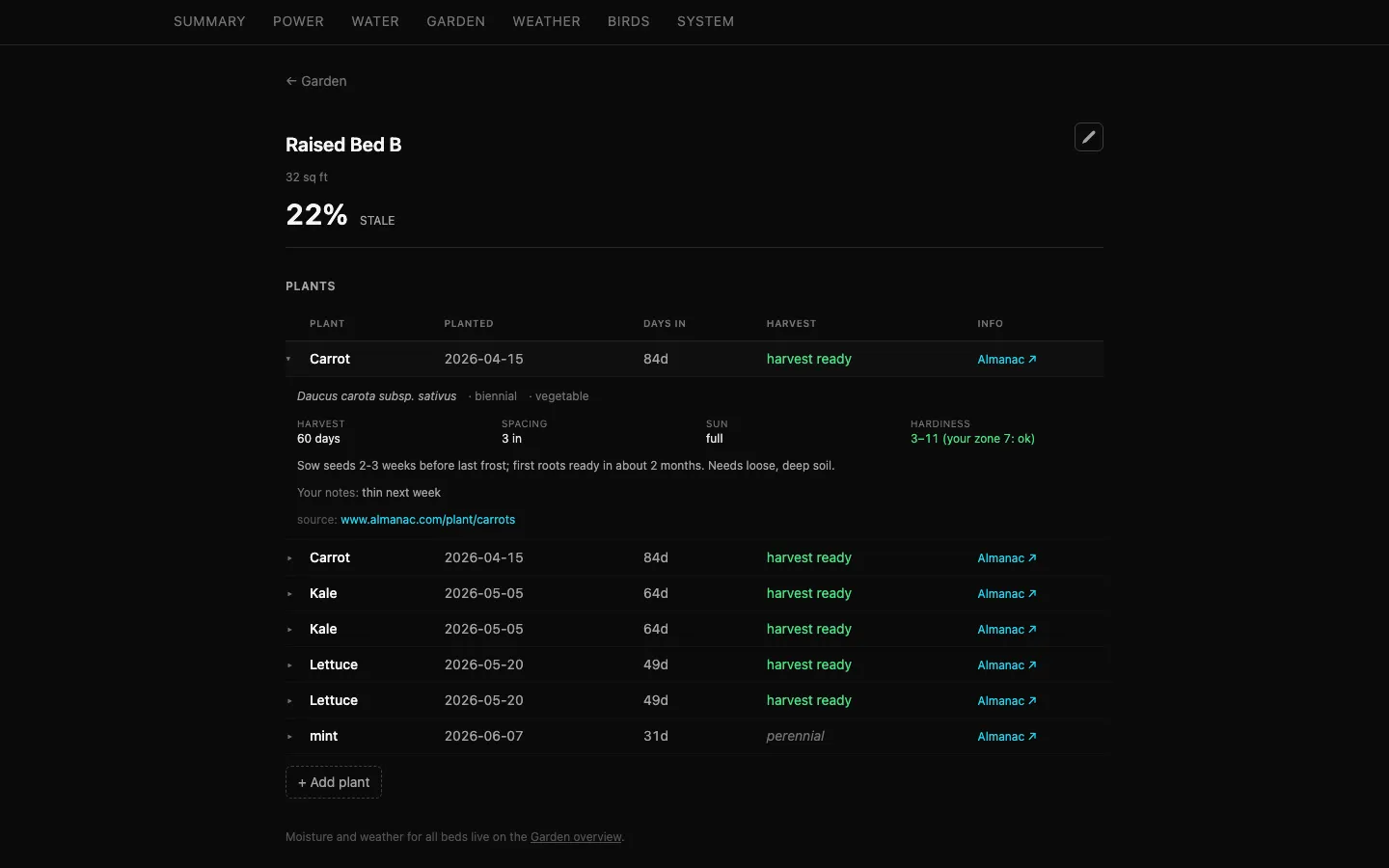Open the Garden overview link
The image size is (1389, 868).
point(576,837)
